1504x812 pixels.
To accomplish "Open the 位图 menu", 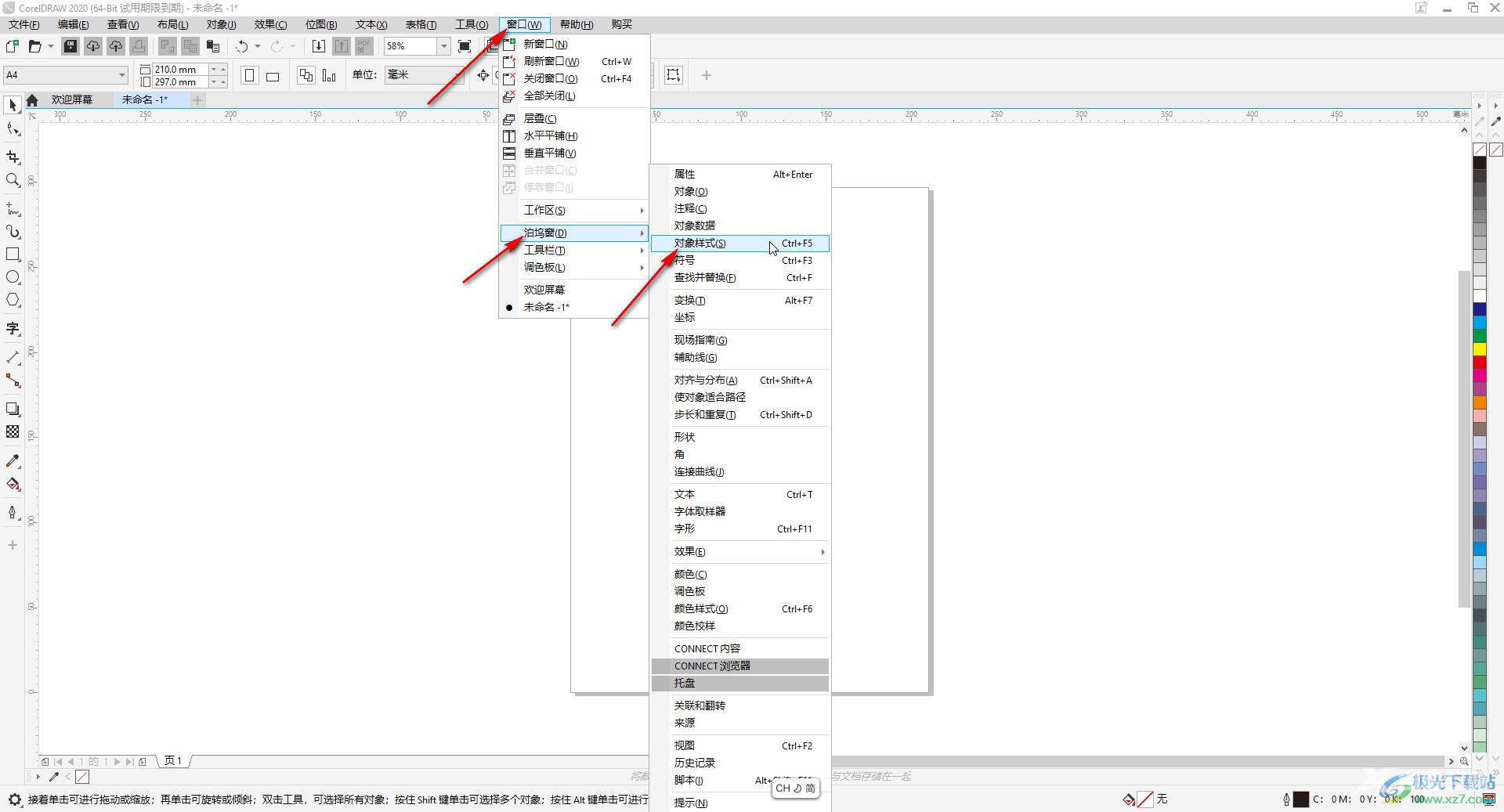I will tap(321, 24).
